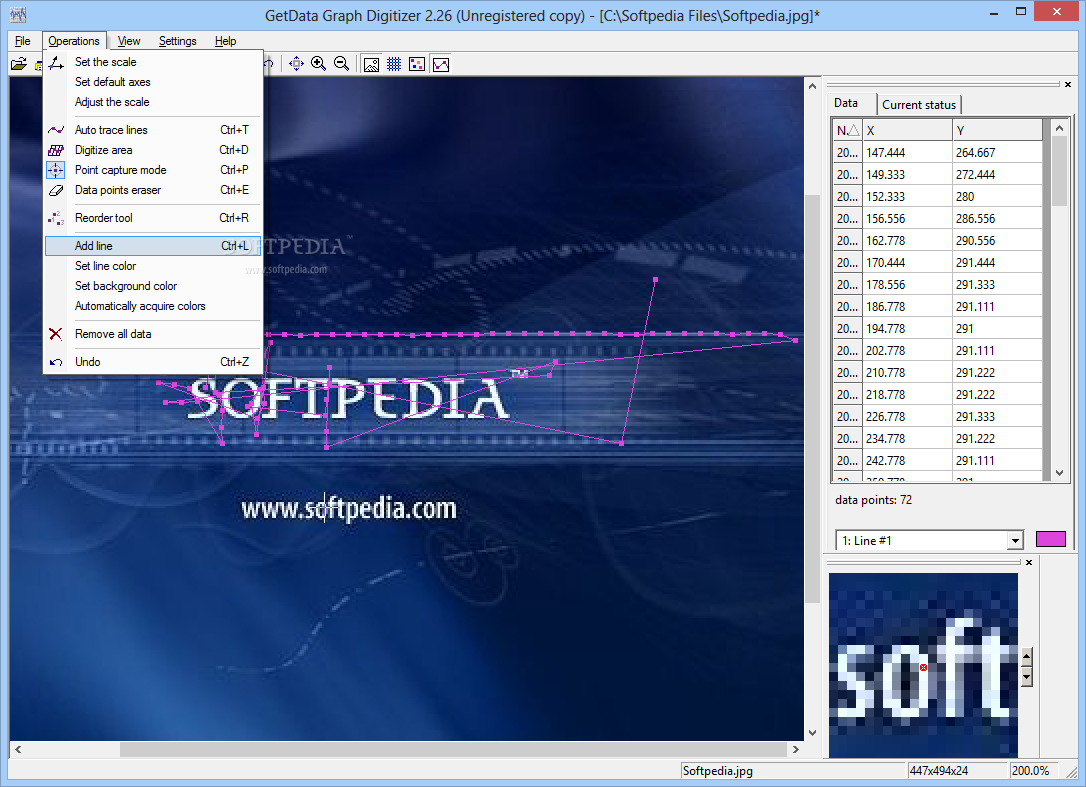Select Automatically acquire colors

pos(153,306)
